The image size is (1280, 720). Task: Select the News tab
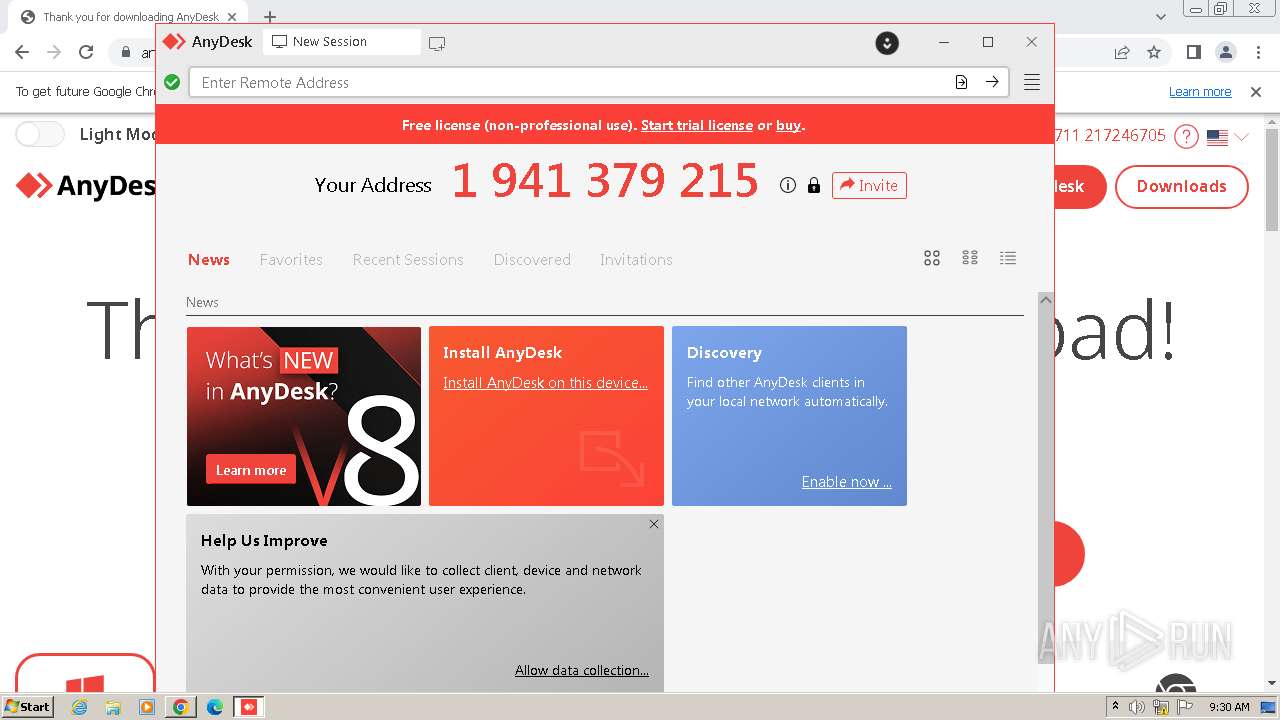(x=209, y=259)
